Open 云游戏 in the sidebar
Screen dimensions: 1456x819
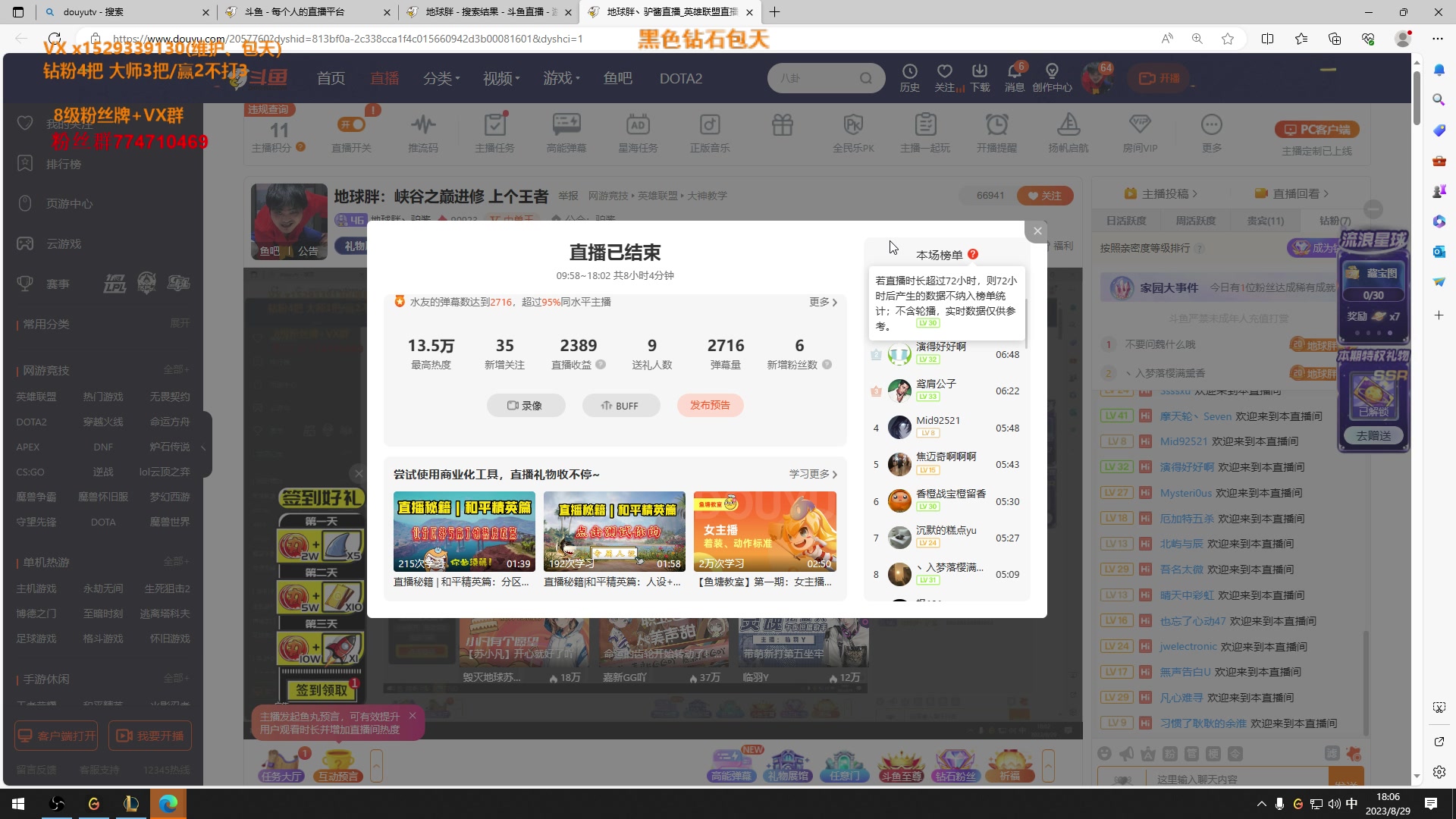63,243
